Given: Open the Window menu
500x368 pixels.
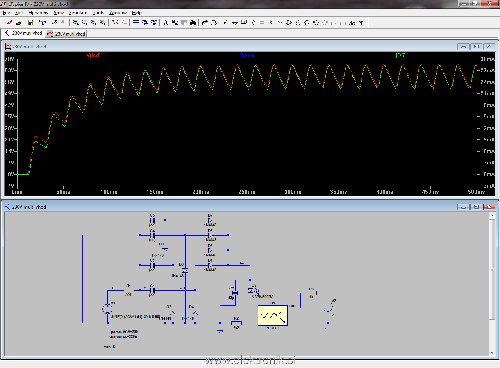Looking at the screenshot, I should pyautogui.click(x=118, y=13).
